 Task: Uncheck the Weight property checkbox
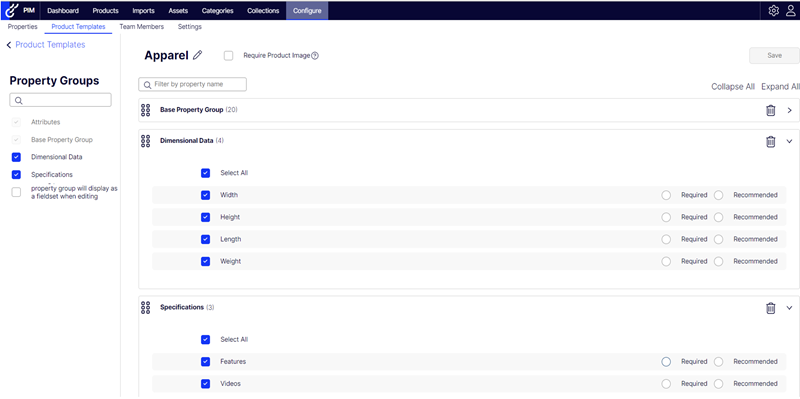[205, 261]
